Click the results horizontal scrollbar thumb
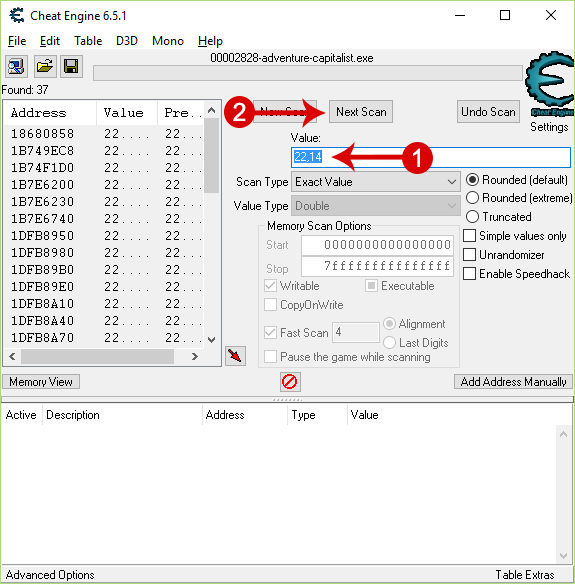 coord(98,357)
